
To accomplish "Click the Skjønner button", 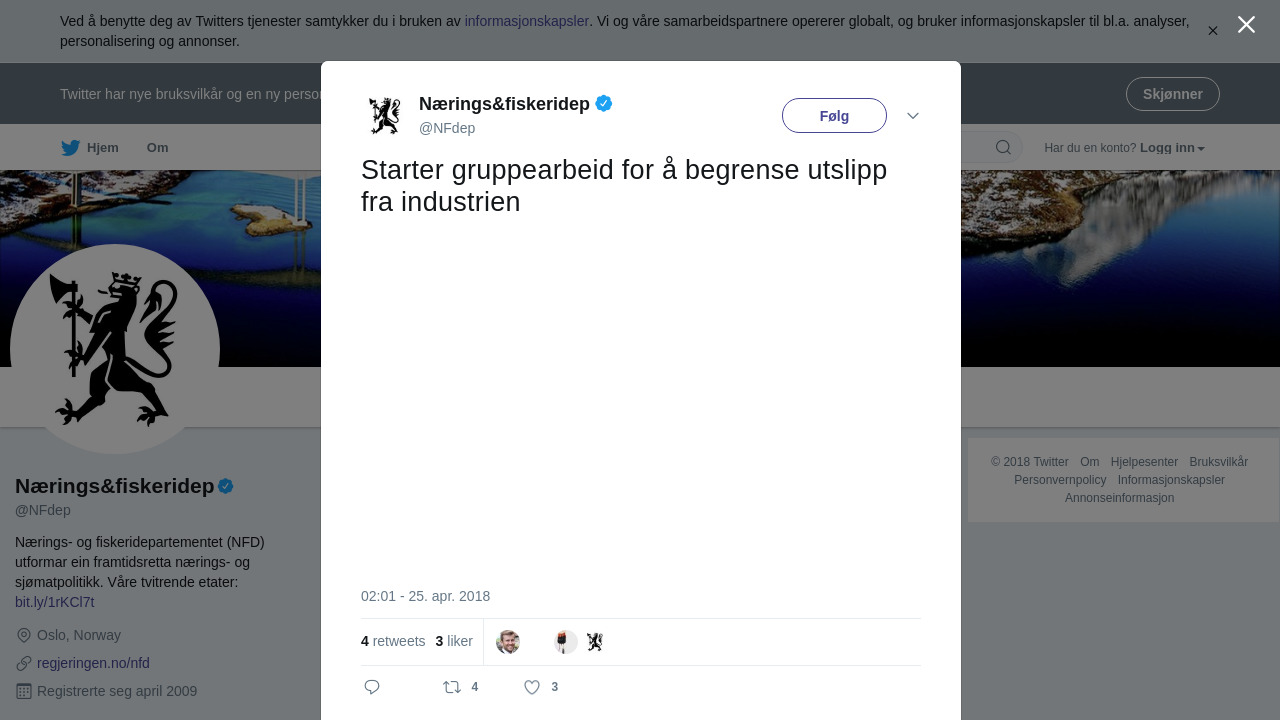I will 1173,94.
